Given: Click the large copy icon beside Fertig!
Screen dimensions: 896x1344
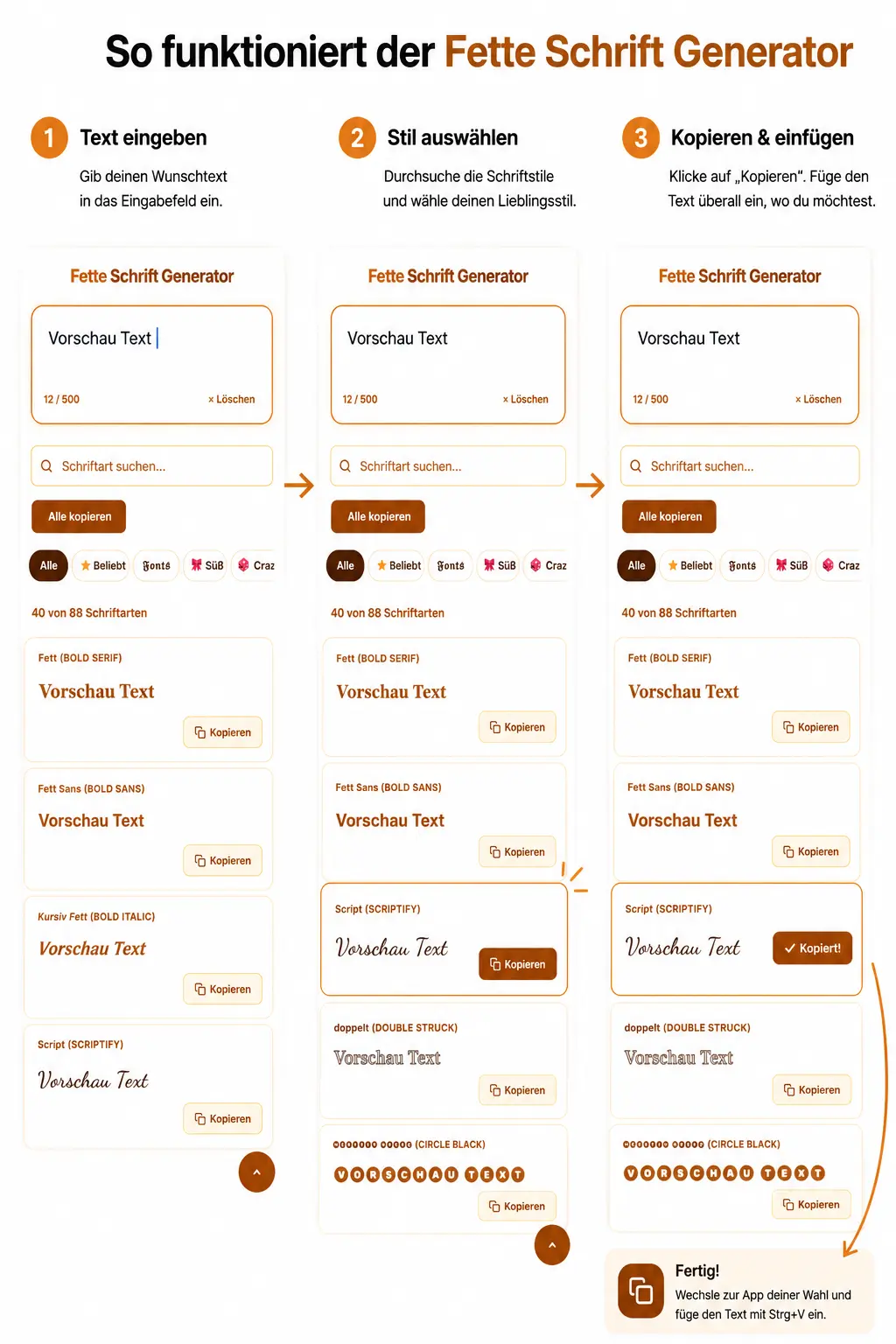Looking at the screenshot, I should coord(640,1291).
